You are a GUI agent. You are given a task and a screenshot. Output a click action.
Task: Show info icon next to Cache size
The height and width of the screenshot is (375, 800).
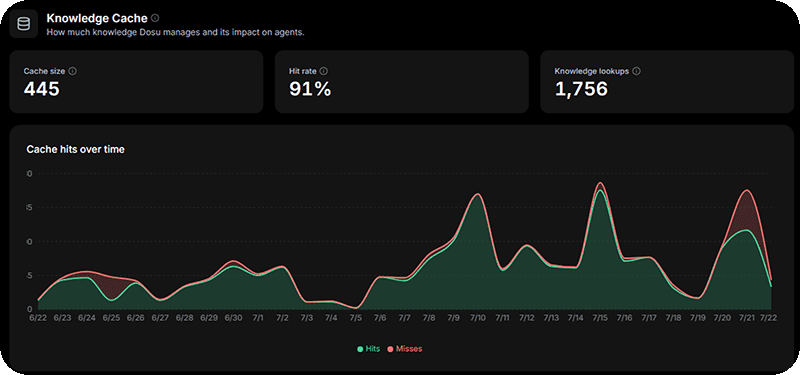point(72,71)
